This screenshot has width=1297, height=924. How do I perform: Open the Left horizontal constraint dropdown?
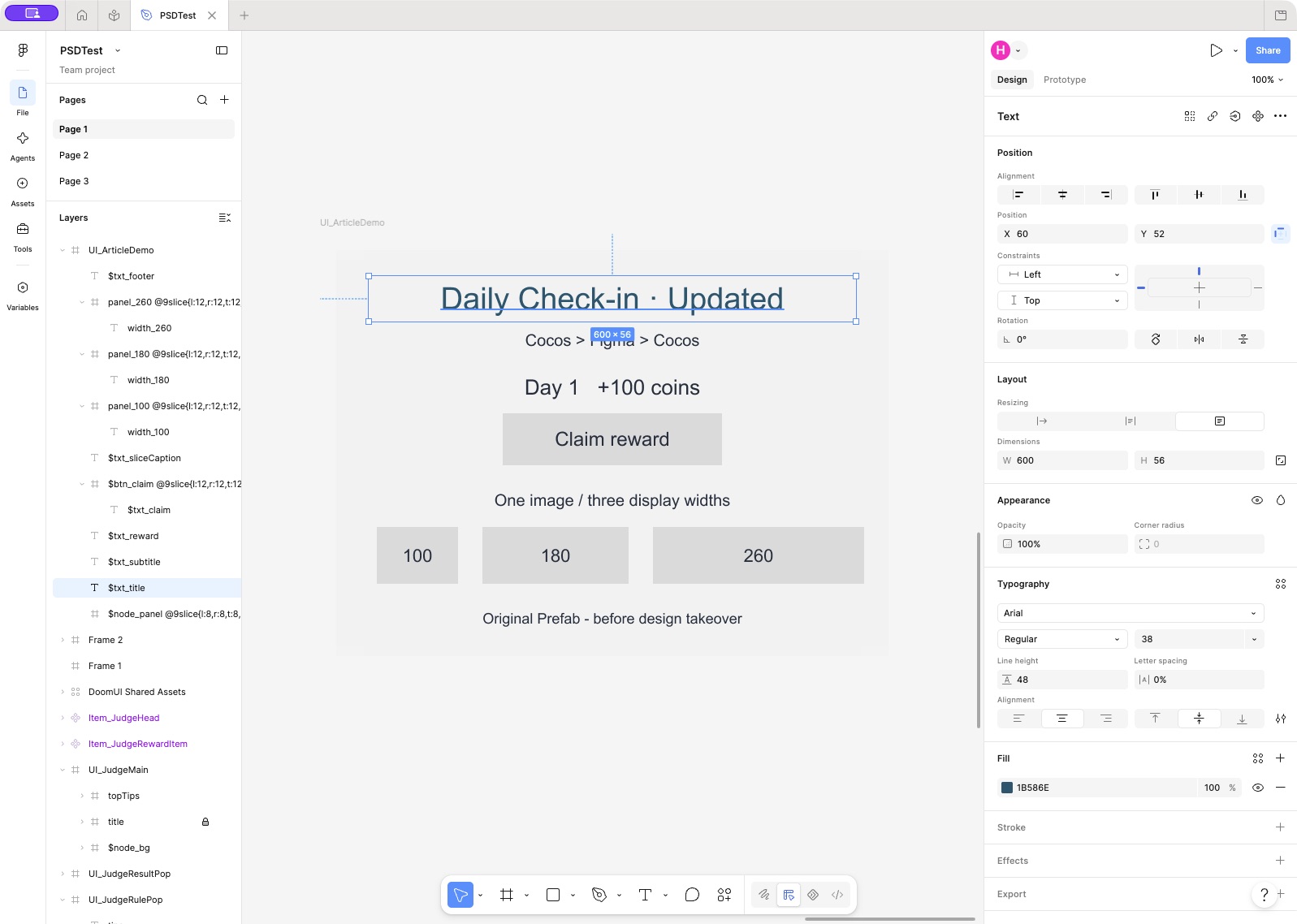point(1062,274)
